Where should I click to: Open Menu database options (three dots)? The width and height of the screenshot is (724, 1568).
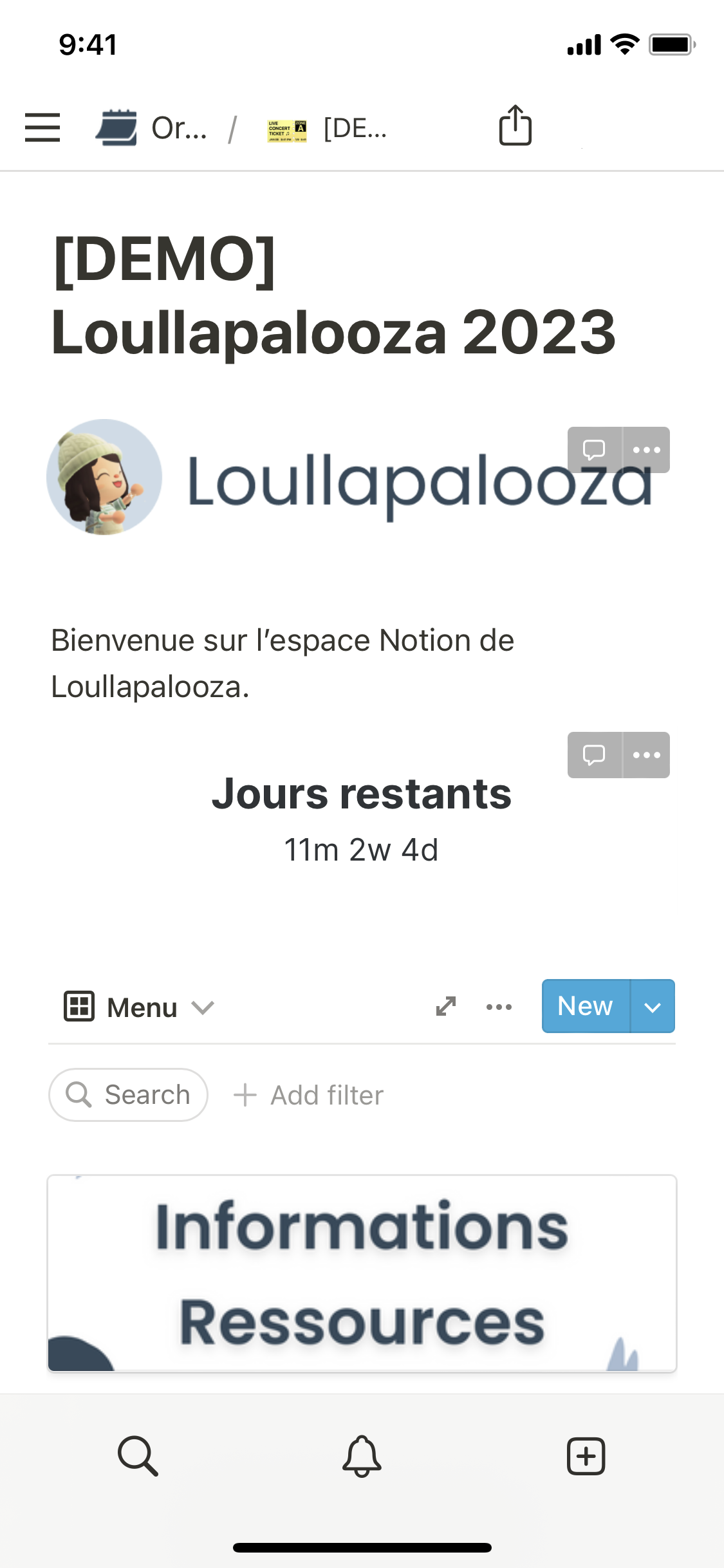click(499, 1007)
